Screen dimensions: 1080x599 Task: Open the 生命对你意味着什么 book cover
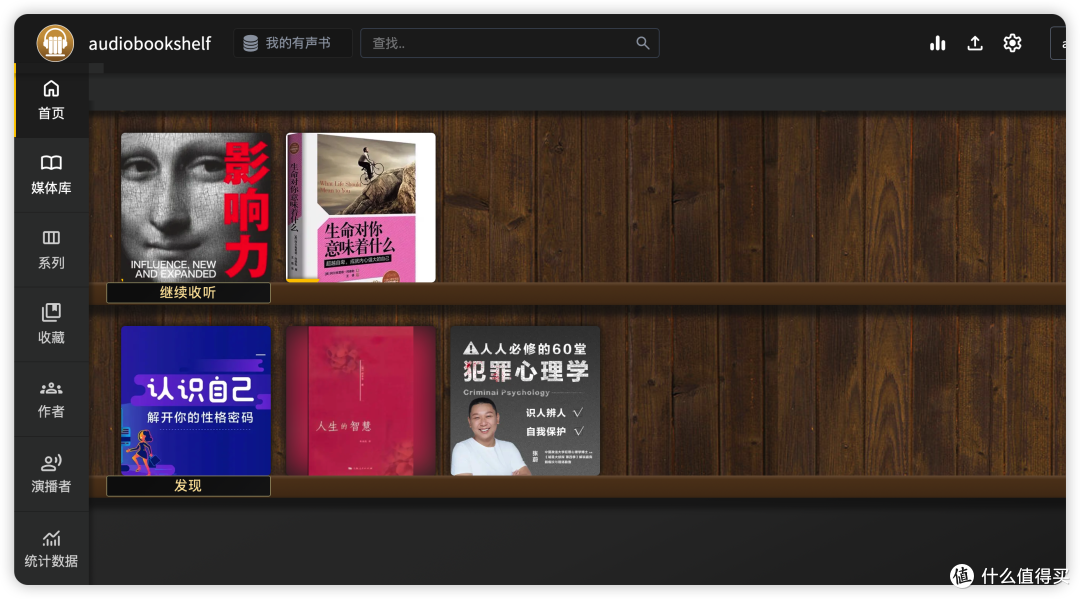point(361,207)
